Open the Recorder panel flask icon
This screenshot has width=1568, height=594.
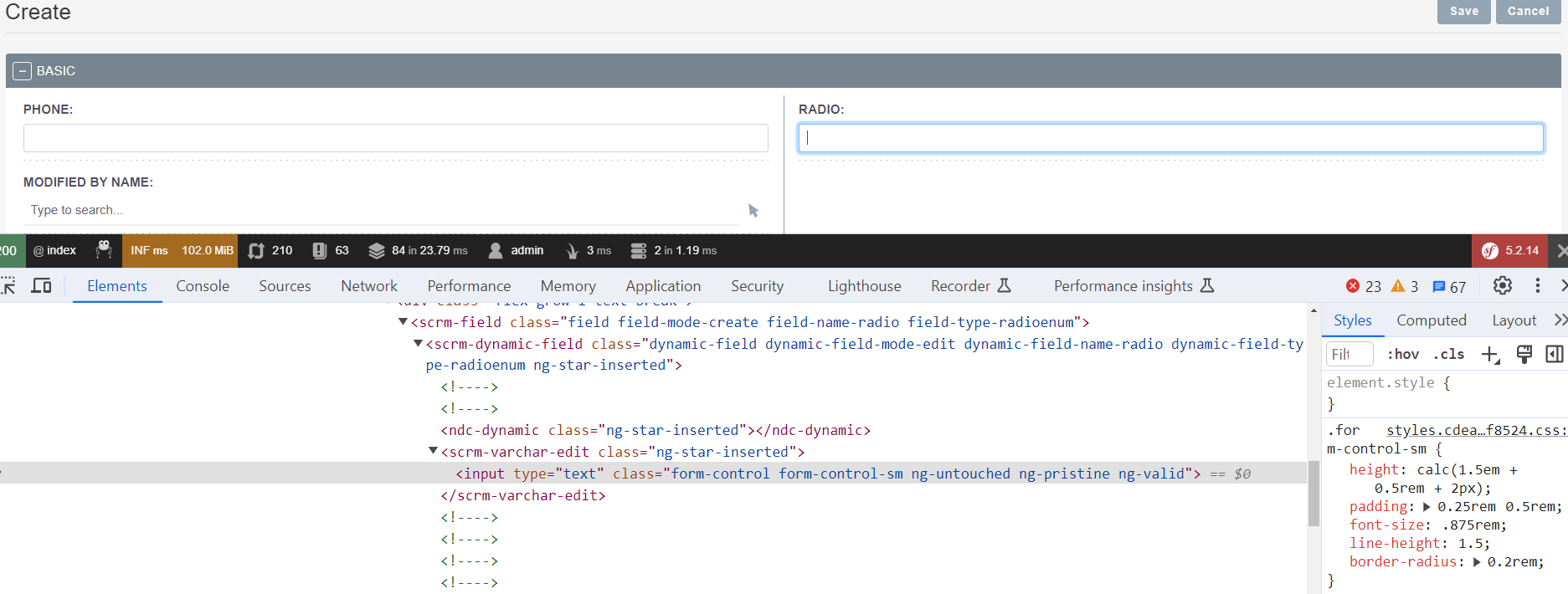1004,286
